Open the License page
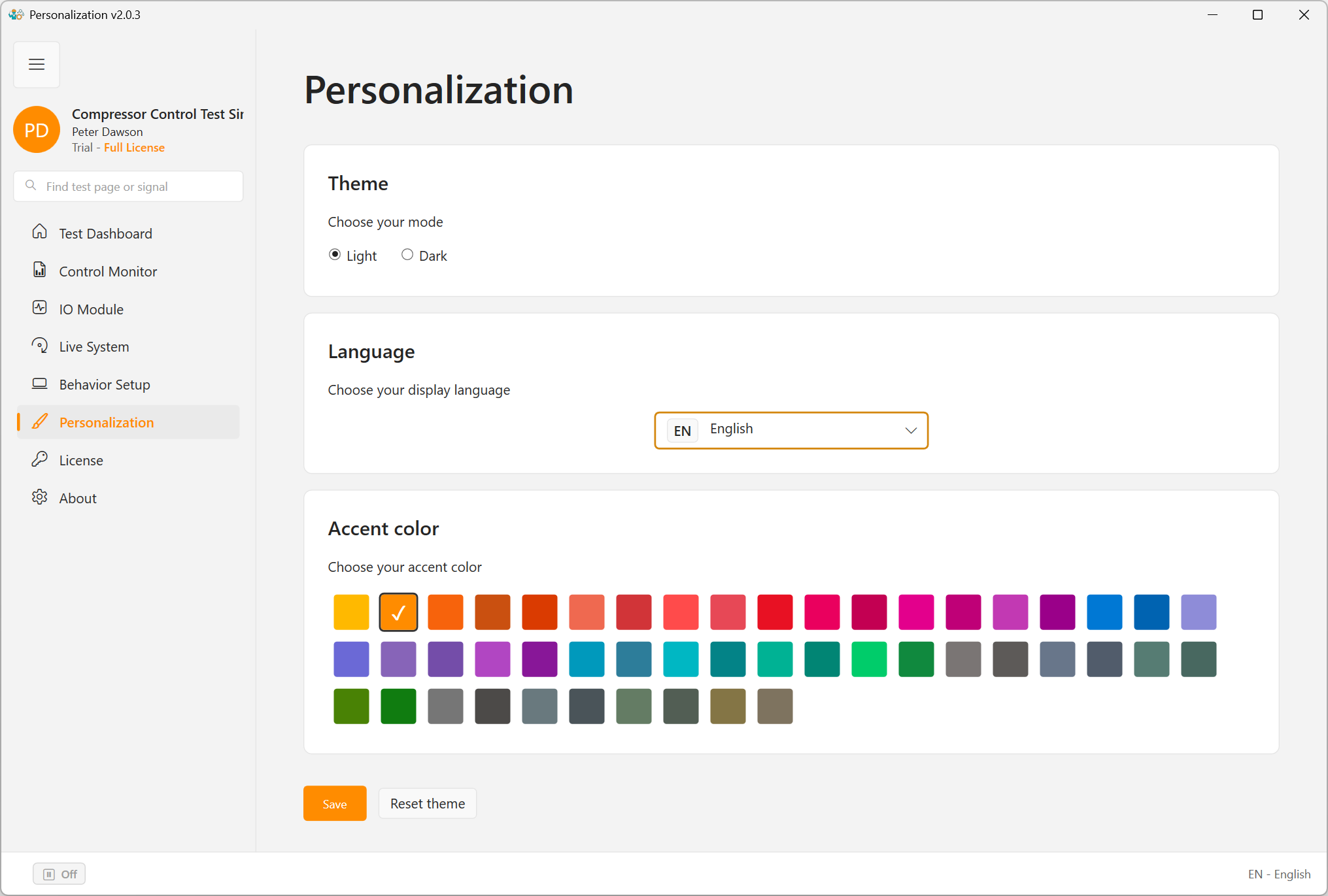 point(128,460)
